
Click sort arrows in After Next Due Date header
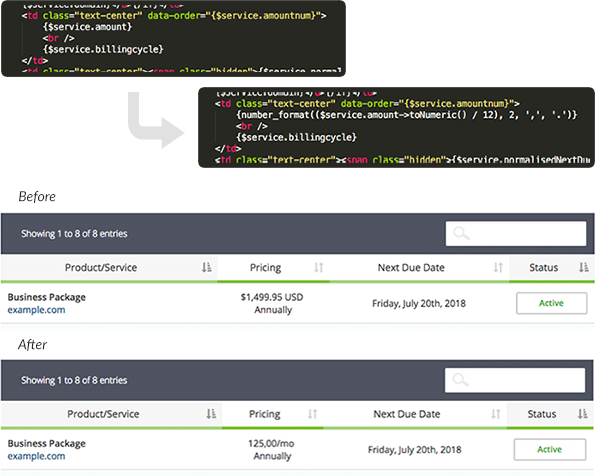tap(496, 414)
